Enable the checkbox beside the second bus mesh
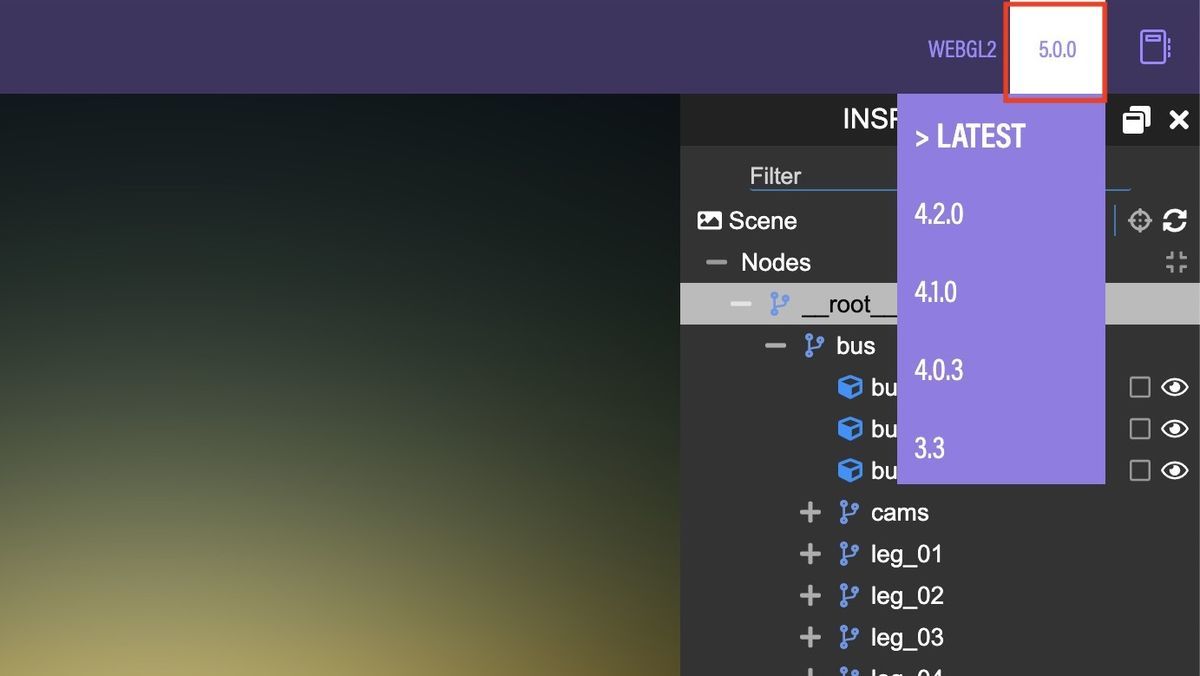The height and width of the screenshot is (676, 1200). [x=1139, y=427]
